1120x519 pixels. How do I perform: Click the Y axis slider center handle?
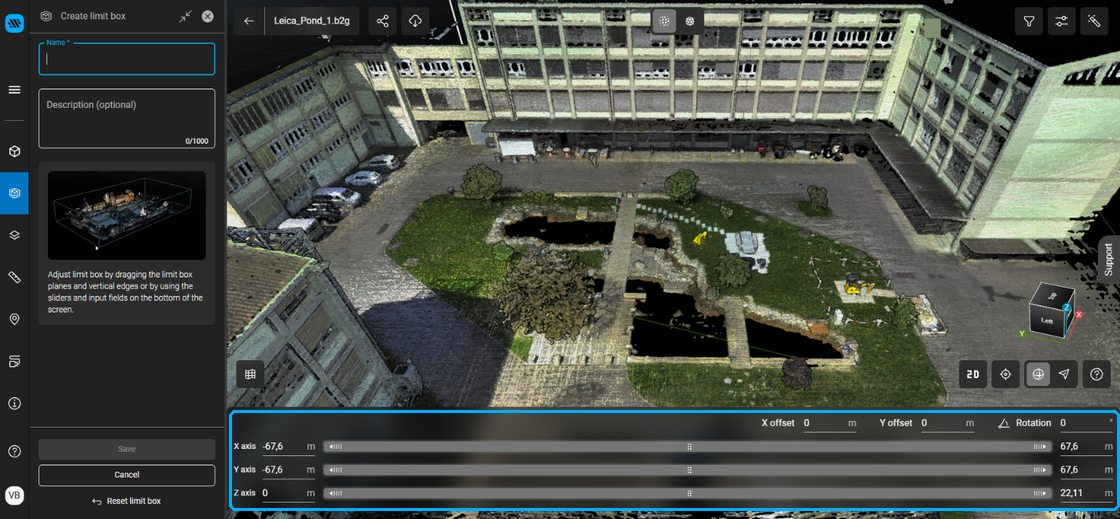click(689, 470)
